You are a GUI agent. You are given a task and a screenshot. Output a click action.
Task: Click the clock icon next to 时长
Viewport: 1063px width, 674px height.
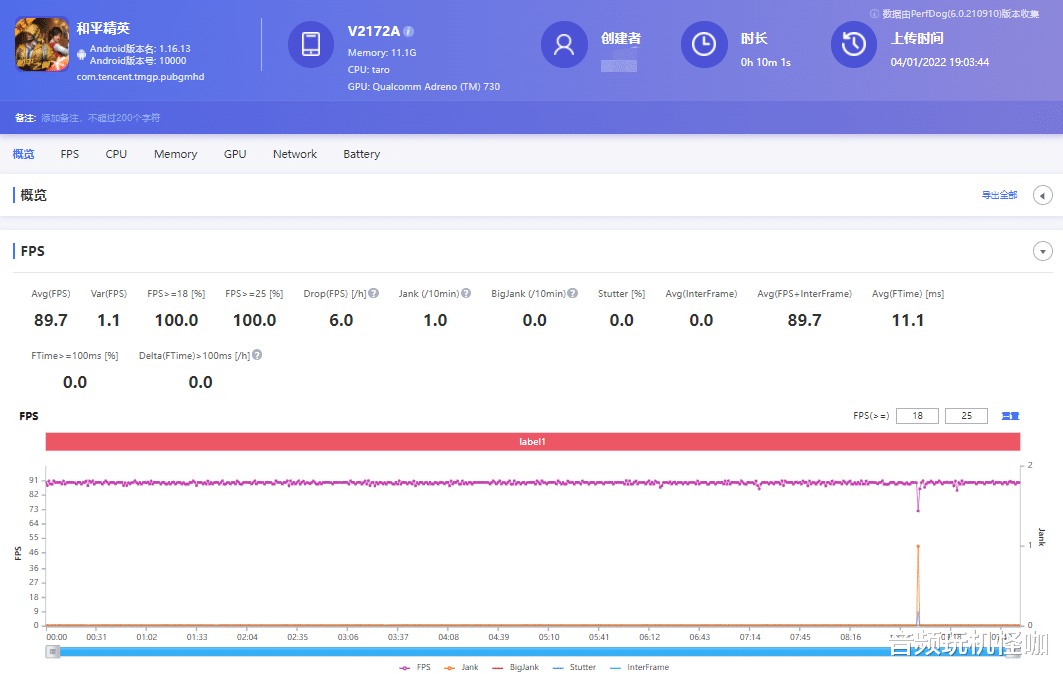[704, 44]
